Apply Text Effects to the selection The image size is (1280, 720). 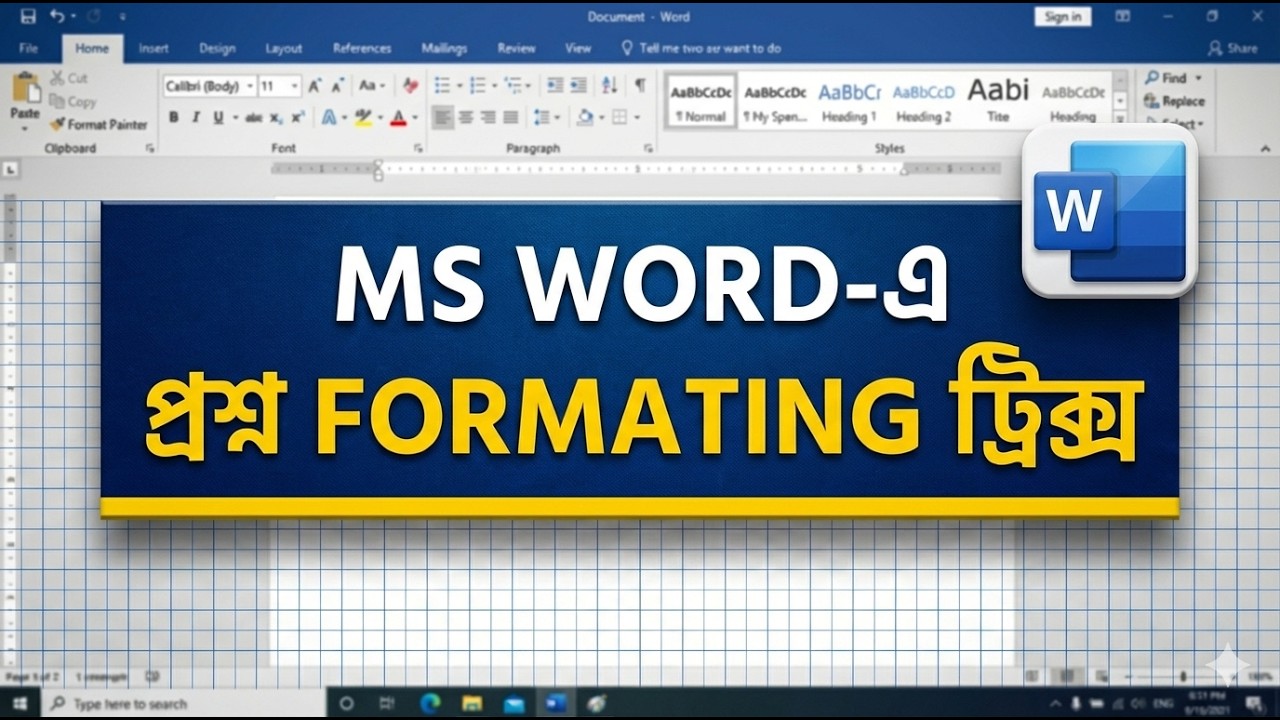[328, 118]
